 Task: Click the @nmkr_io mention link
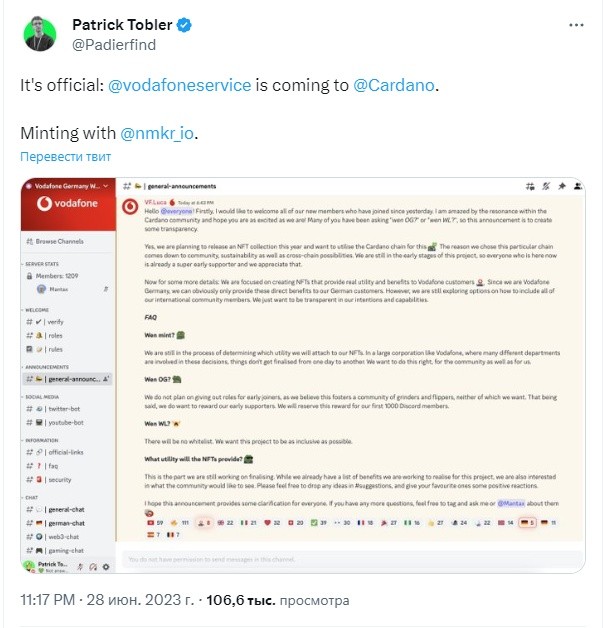157,133
